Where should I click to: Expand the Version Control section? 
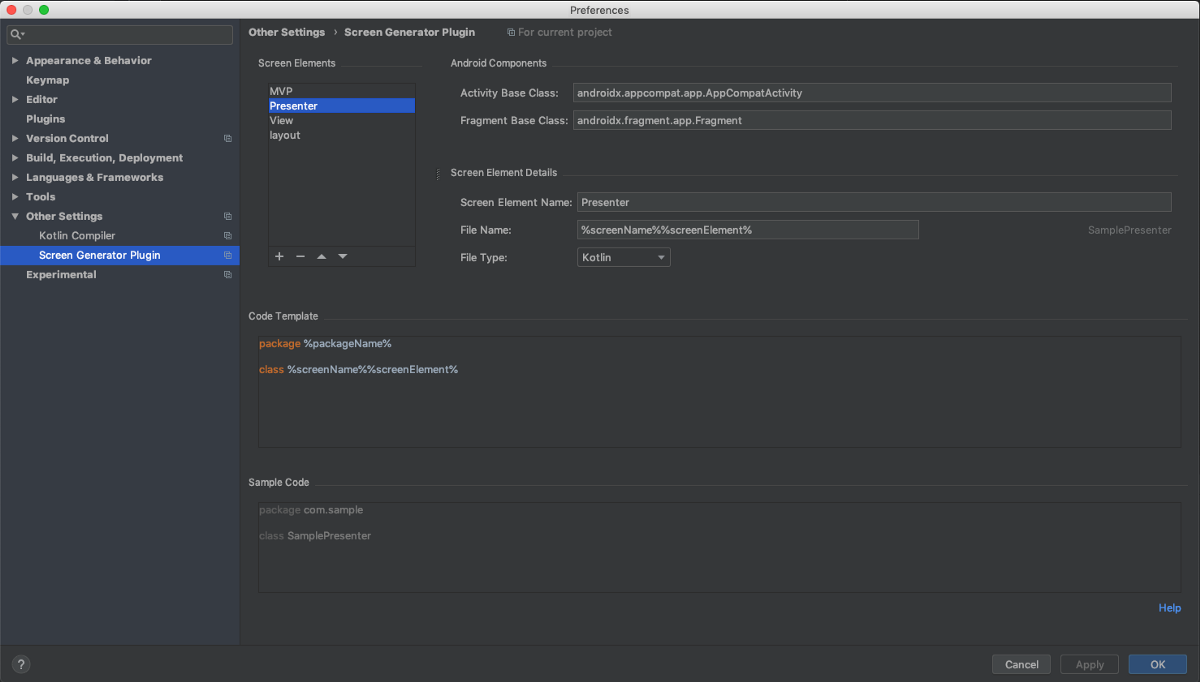[15, 139]
